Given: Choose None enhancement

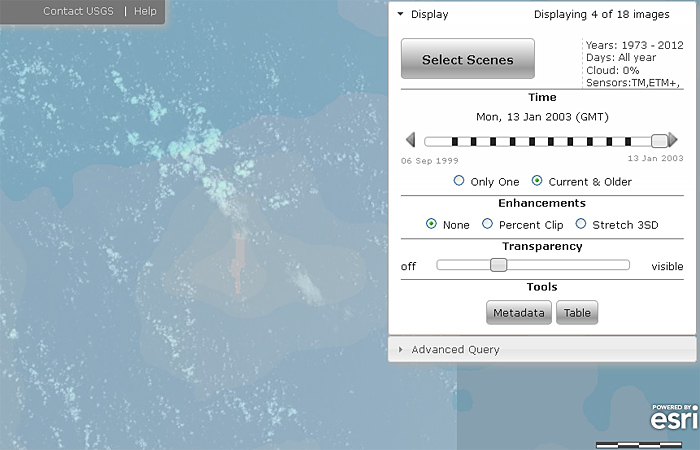Looking at the screenshot, I should tap(431, 224).
